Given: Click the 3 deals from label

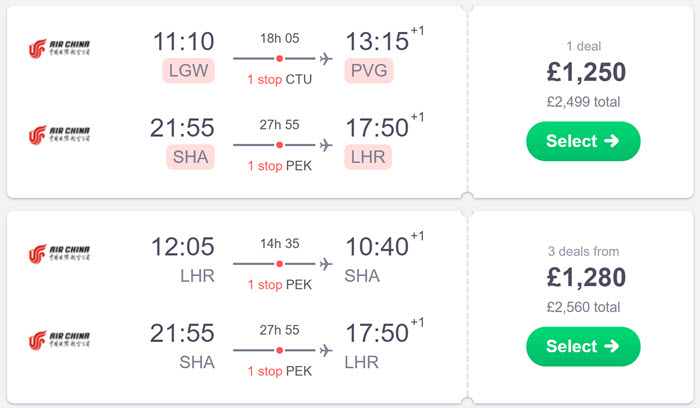Looking at the screenshot, I should point(583,251).
